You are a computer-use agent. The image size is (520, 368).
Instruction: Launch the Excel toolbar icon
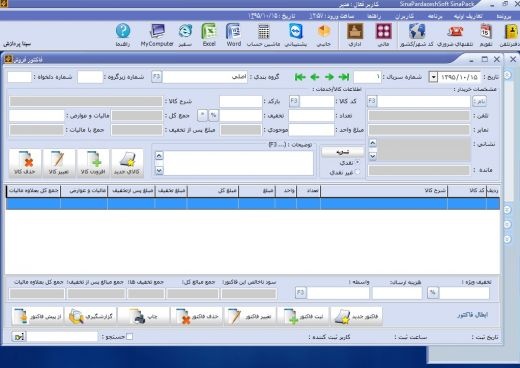point(209,35)
